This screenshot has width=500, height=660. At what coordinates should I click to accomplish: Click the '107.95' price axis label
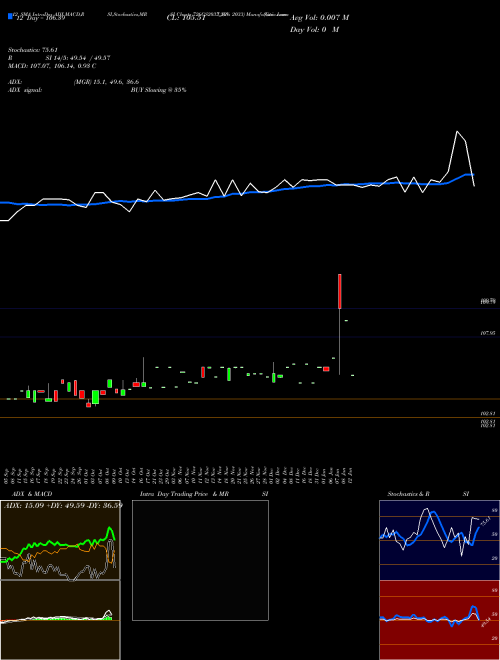(x=487, y=333)
